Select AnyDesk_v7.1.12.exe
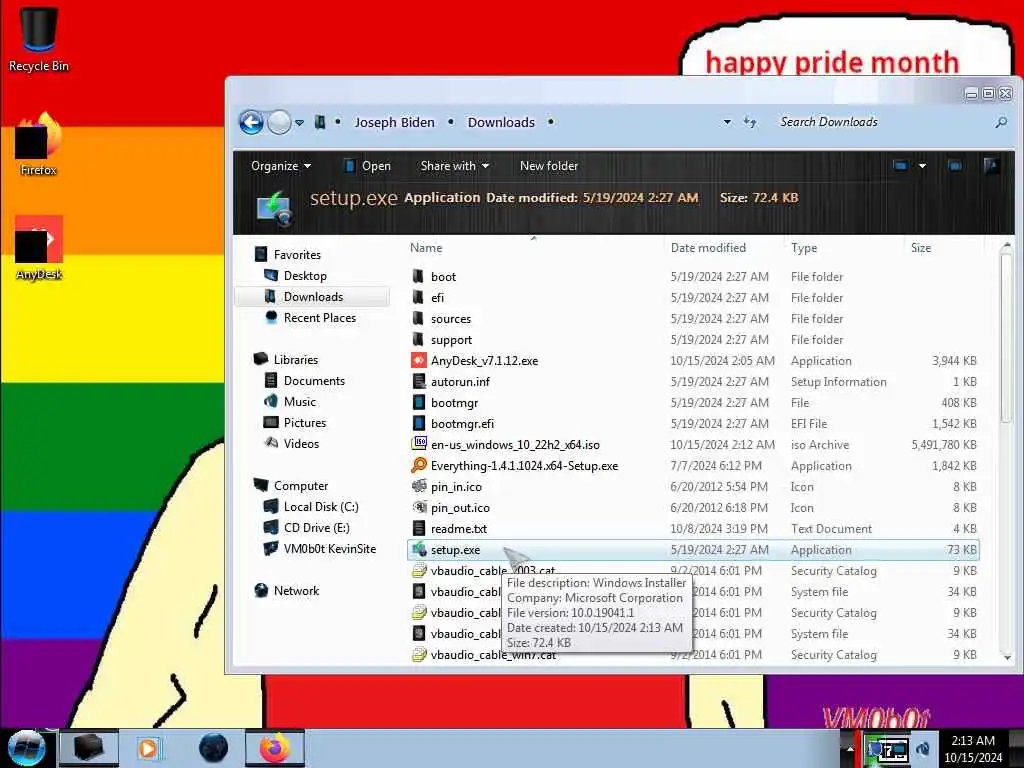The height and width of the screenshot is (768, 1024). (484, 360)
